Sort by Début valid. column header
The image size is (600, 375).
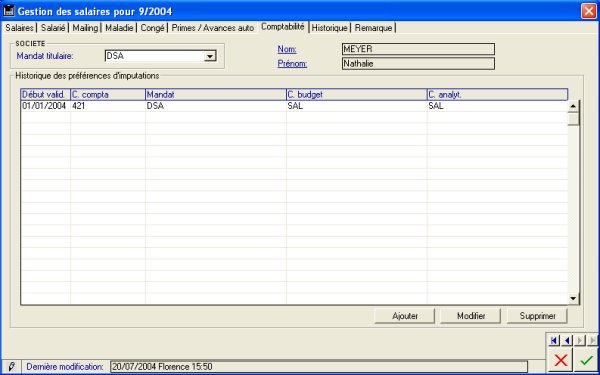tap(46, 95)
